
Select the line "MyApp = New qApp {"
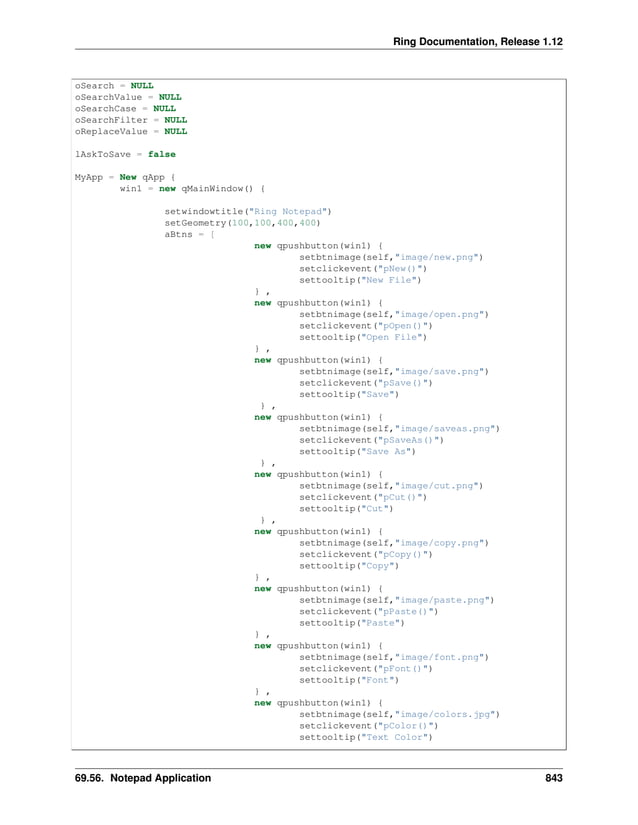click(125, 177)
